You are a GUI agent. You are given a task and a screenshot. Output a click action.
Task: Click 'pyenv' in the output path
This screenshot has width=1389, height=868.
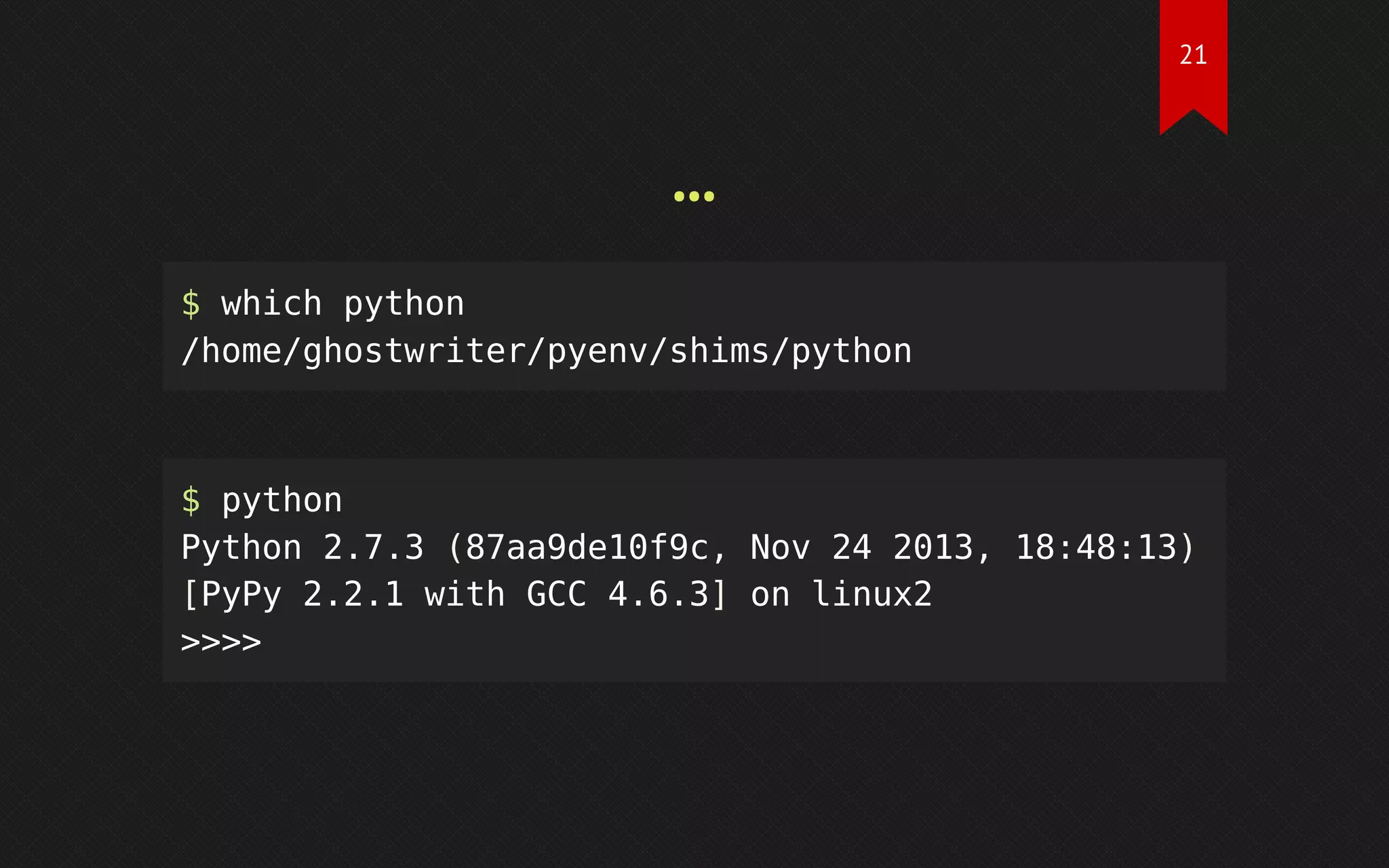598,352
